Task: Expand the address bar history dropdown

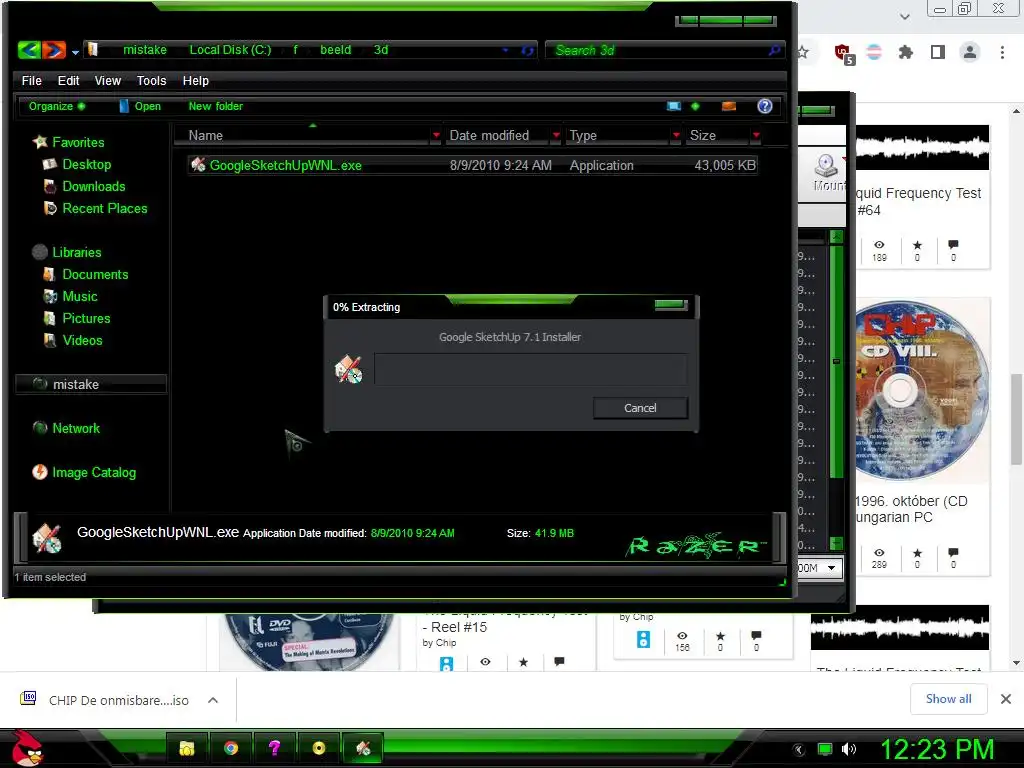Action: 505,50
